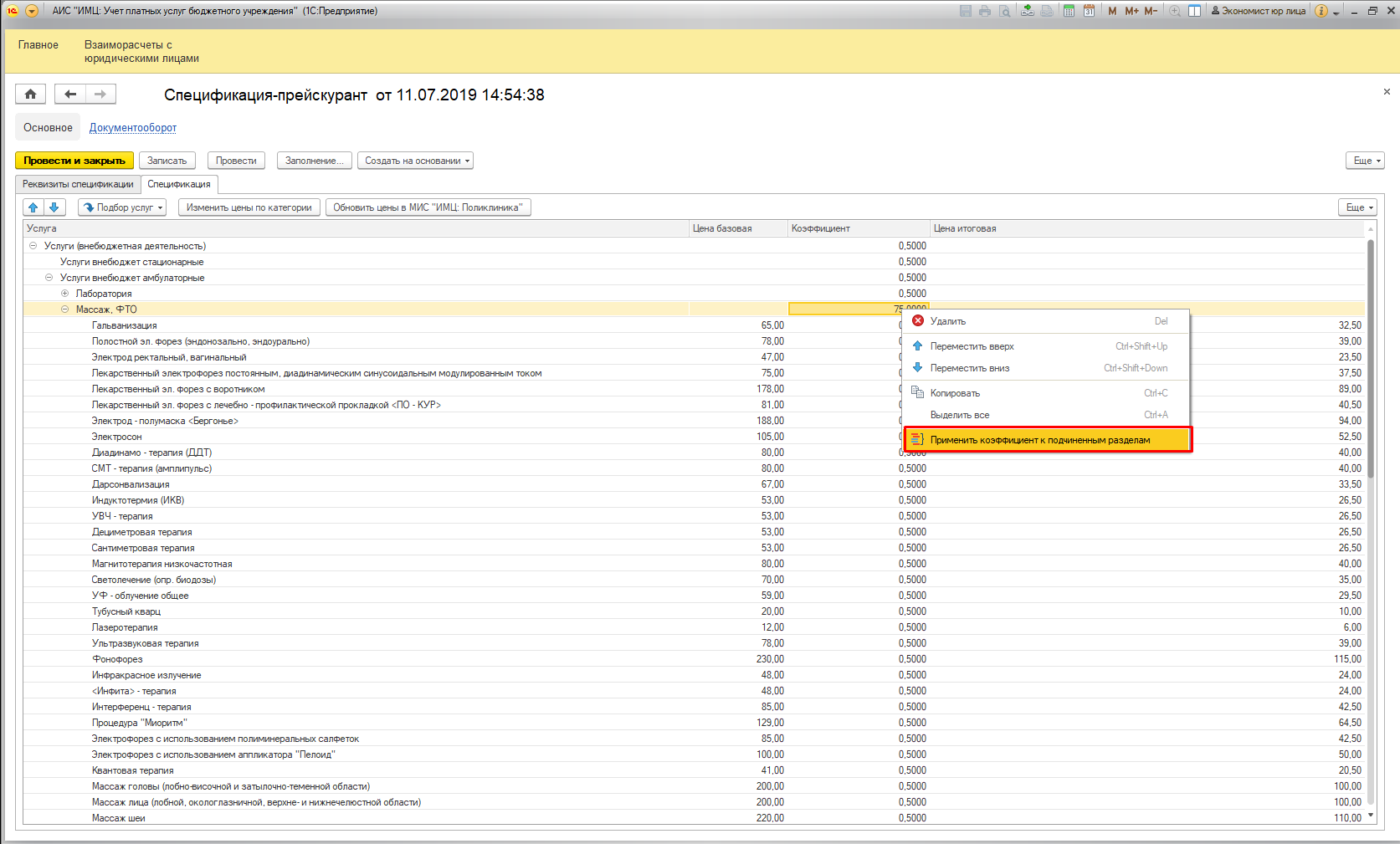This screenshot has height=844, width=1400.
Task: Move row down with blue down arrow
Action: pos(54,207)
